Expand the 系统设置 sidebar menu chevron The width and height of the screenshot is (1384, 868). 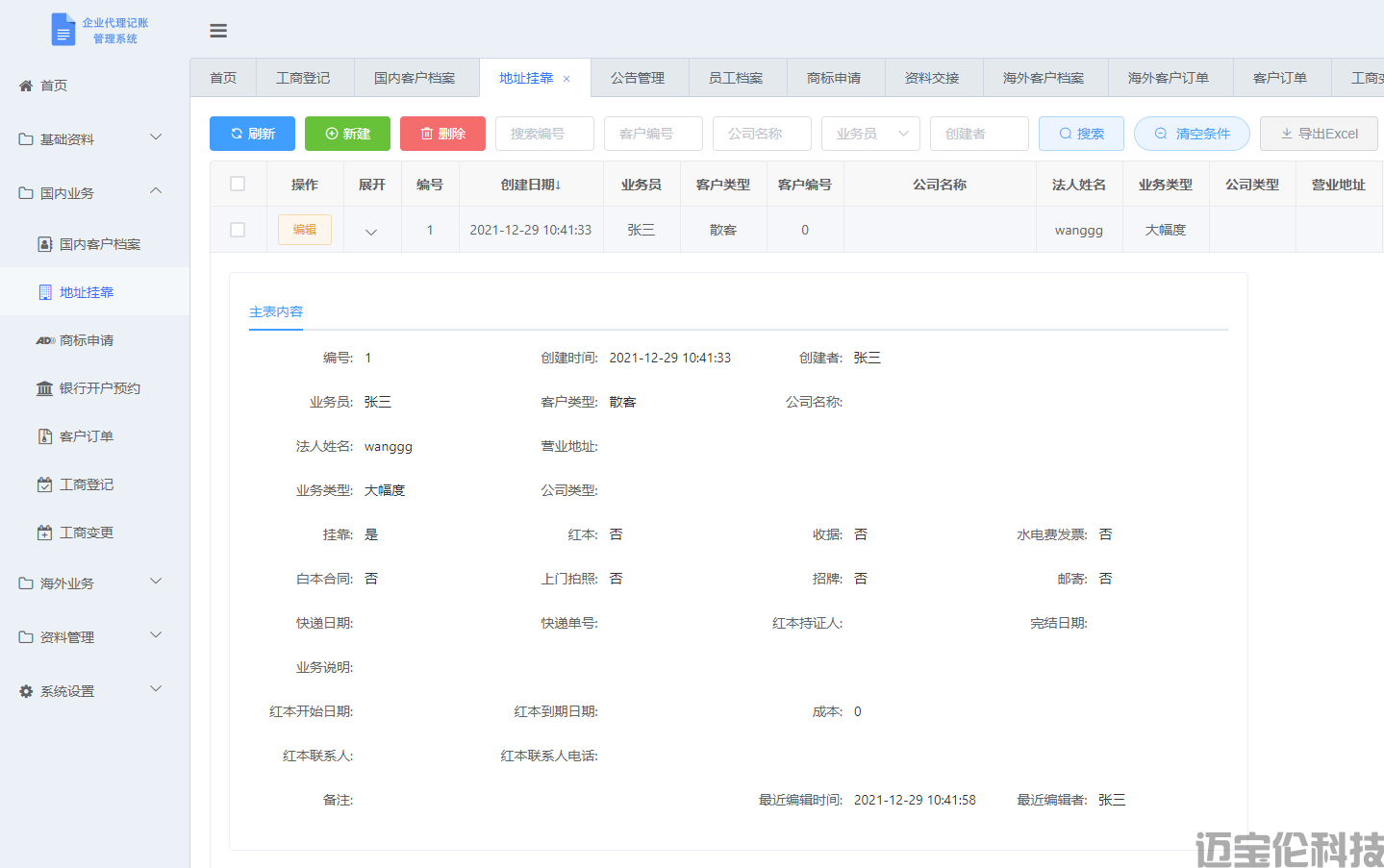point(156,689)
